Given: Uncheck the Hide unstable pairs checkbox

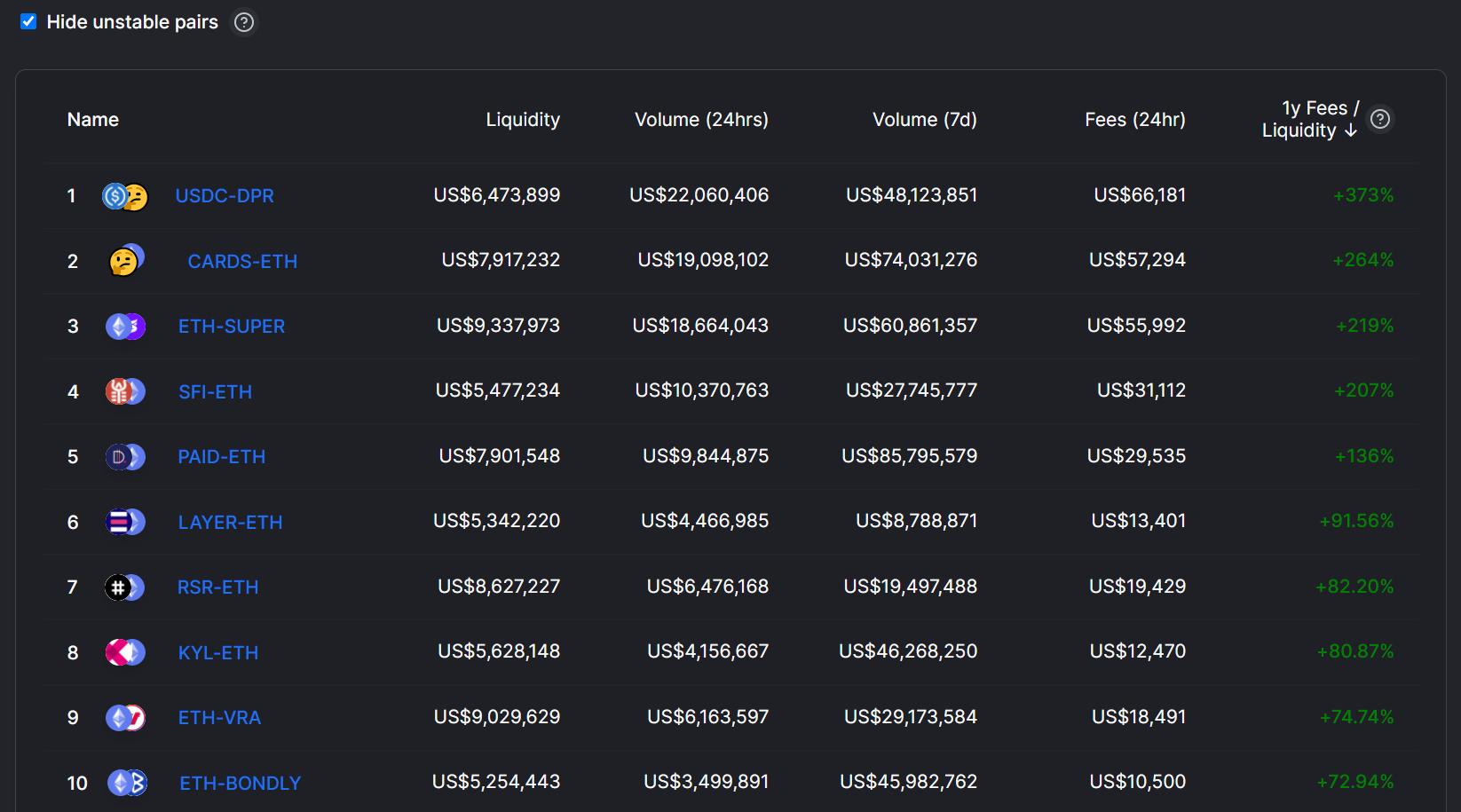Looking at the screenshot, I should click(29, 20).
